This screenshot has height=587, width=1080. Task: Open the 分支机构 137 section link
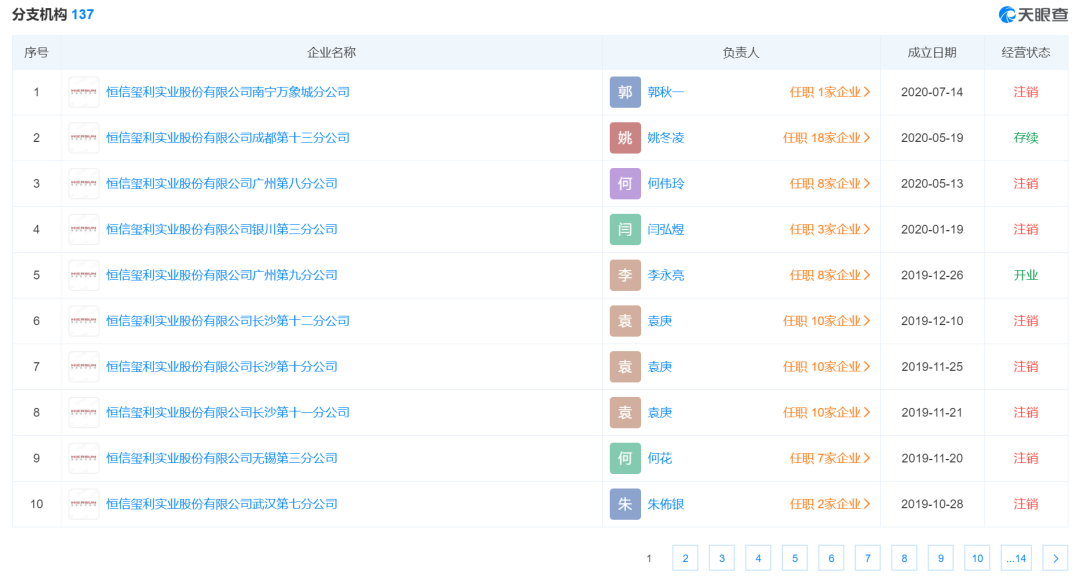[x=52, y=14]
